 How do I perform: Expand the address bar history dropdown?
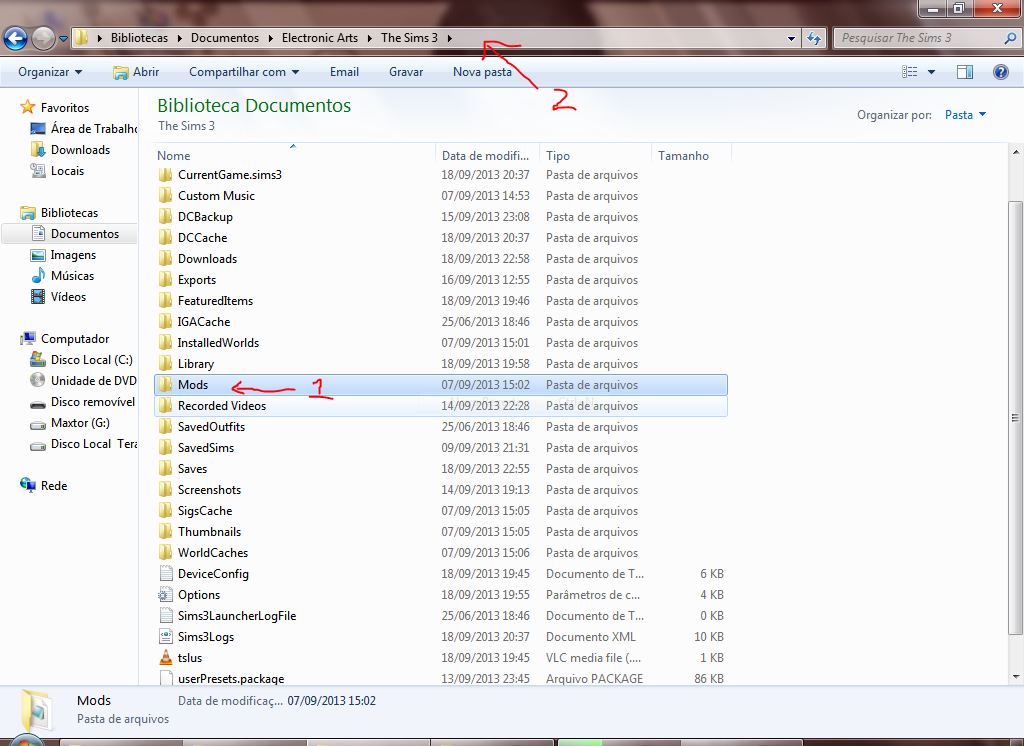(790, 37)
